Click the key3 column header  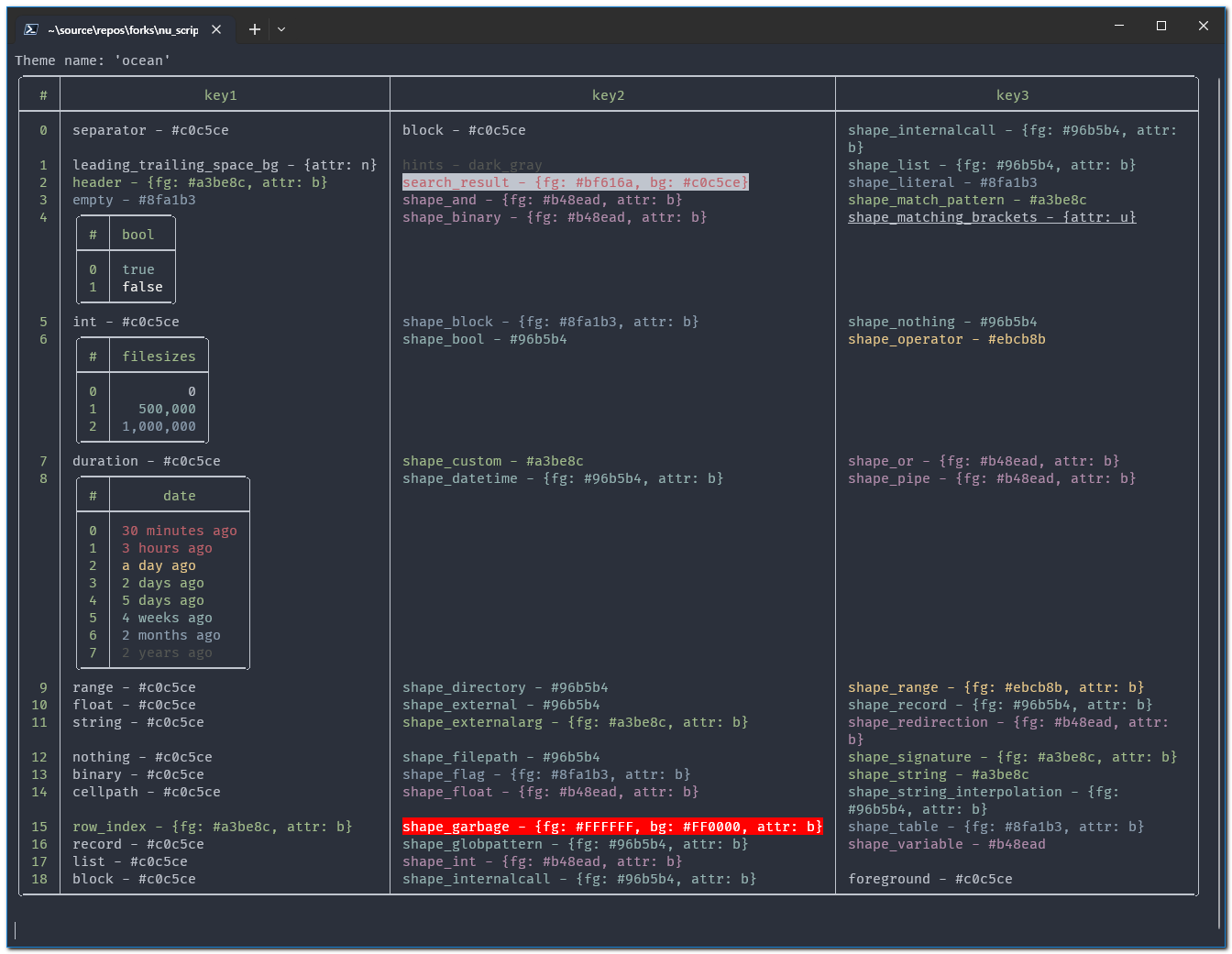[x=1013, y=95]
